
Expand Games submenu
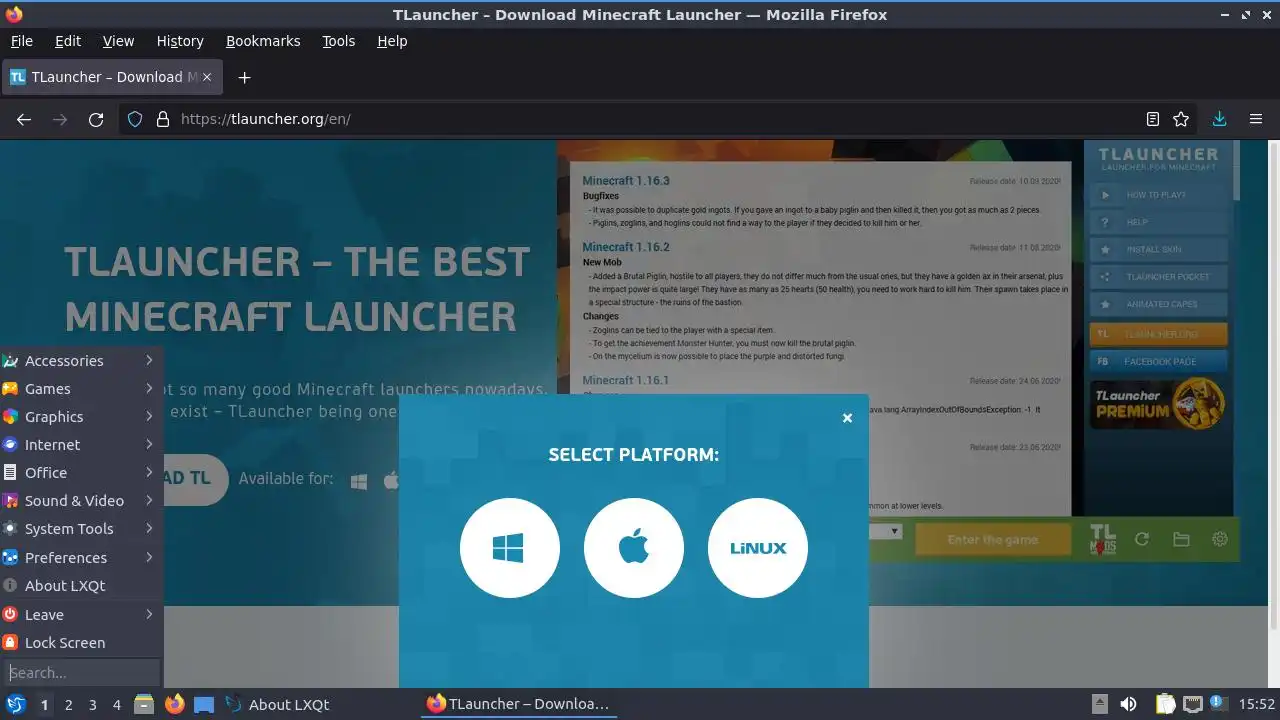[x=81, y=389]
